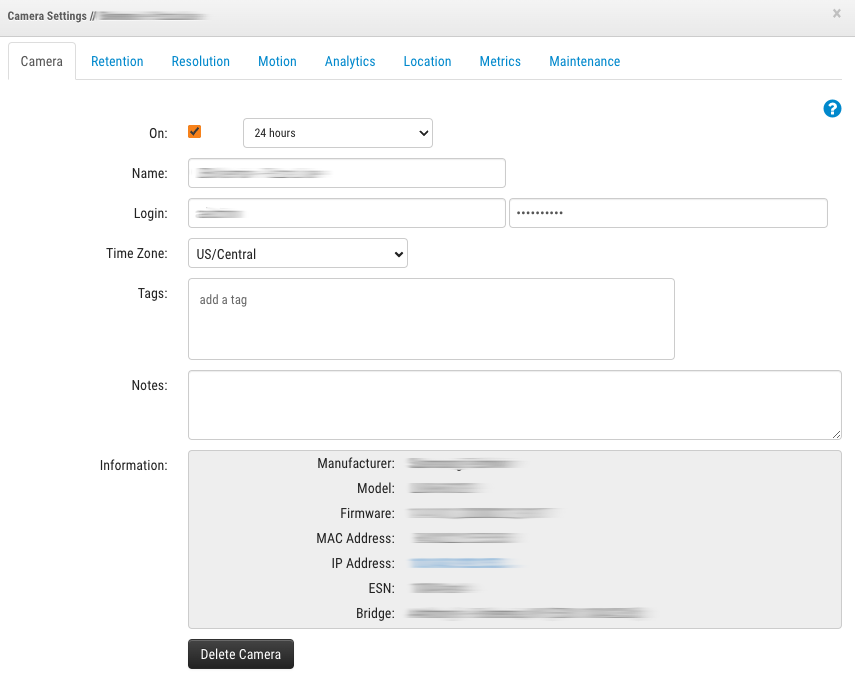855x683 pixels.
Task: Select the Analytics tab
Action: (x=350, y=61)
